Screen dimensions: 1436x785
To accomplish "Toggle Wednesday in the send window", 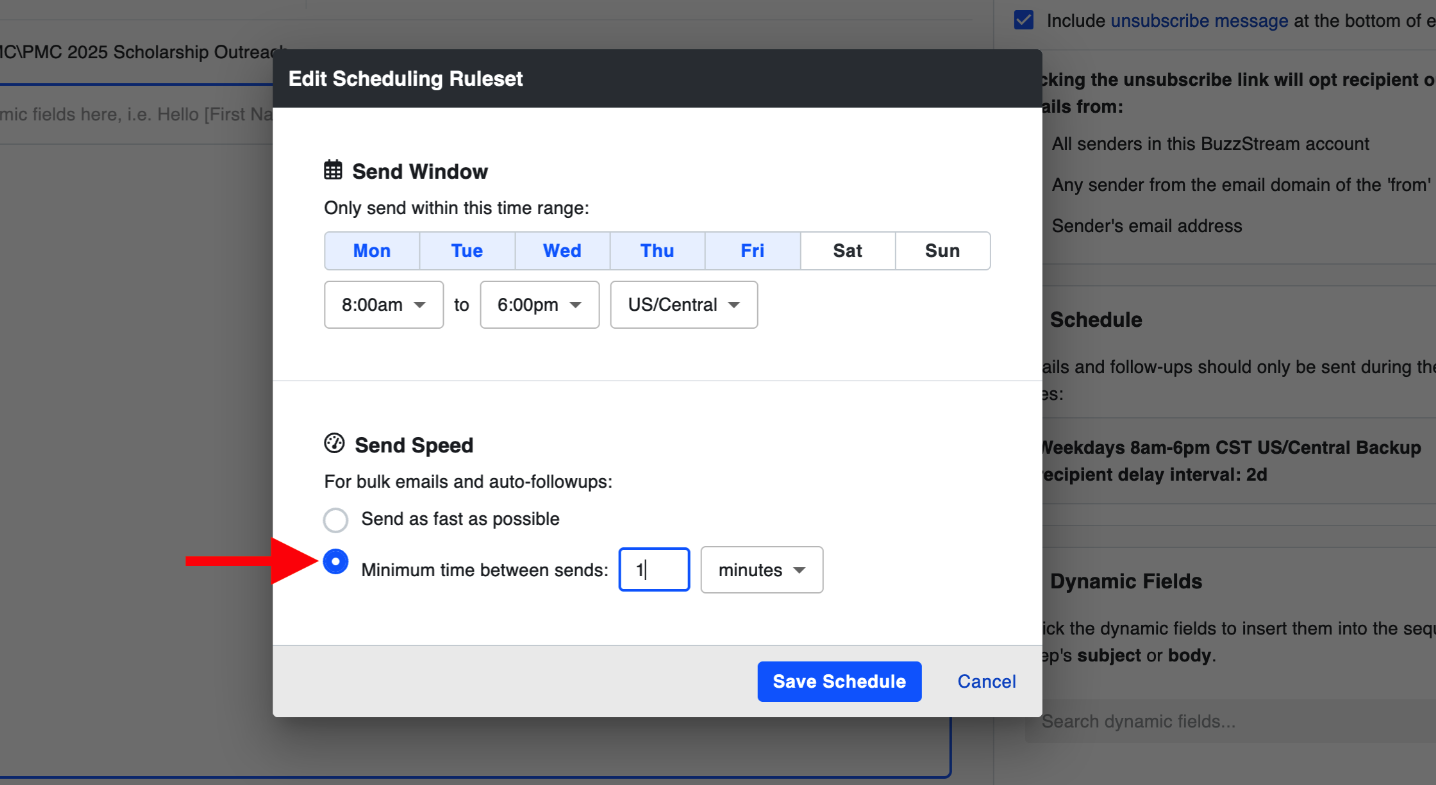I will click(562, 251).
